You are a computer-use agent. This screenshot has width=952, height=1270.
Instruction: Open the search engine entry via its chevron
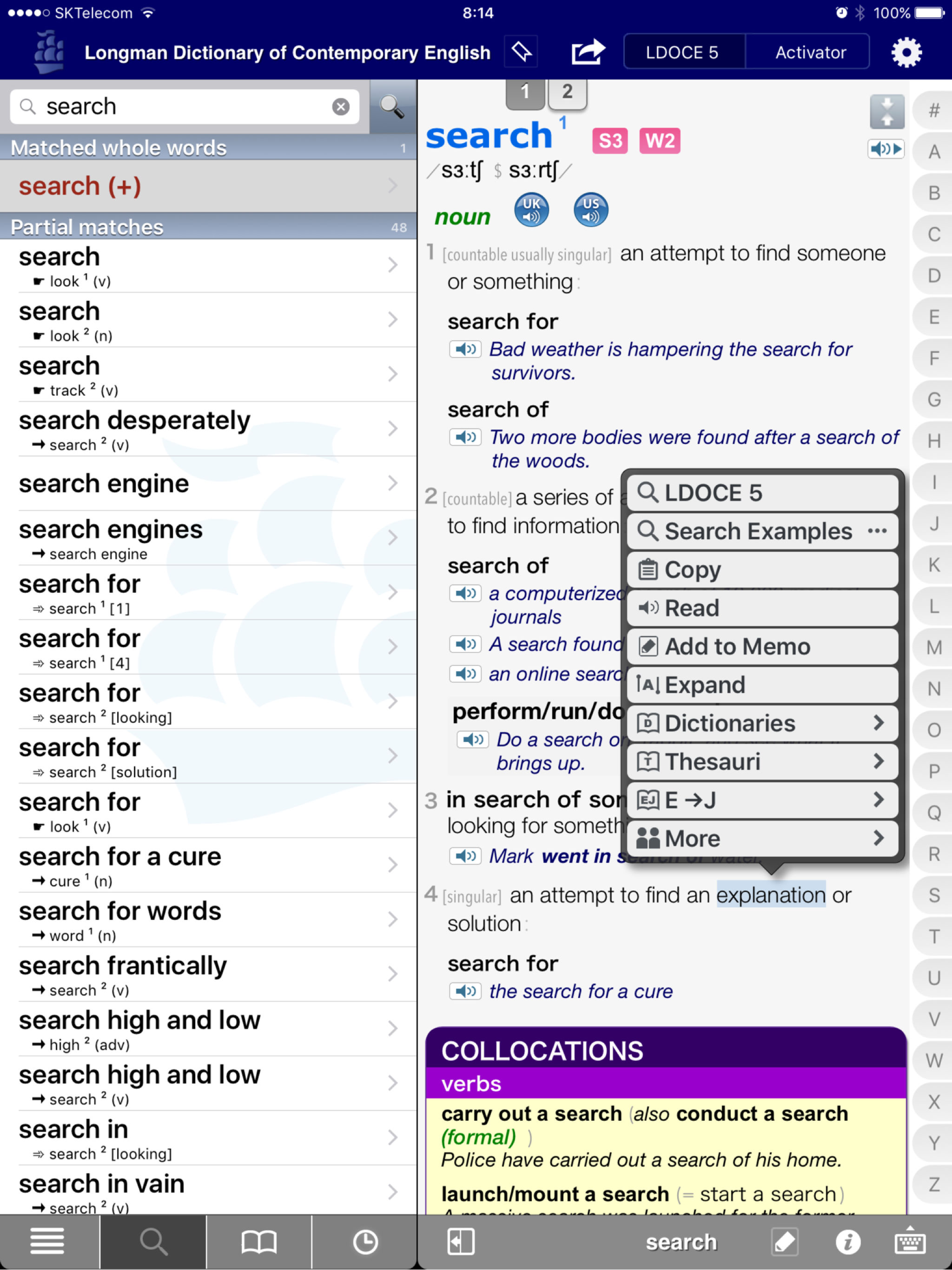click(x=392, y=483)
